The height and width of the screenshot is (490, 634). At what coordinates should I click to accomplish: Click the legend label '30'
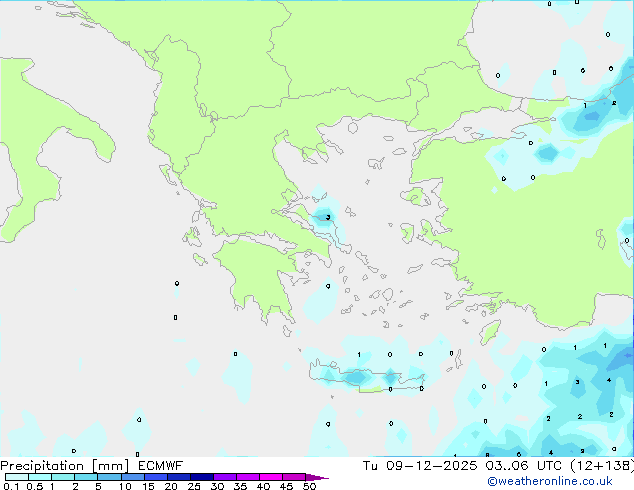(x=217, y=486)
